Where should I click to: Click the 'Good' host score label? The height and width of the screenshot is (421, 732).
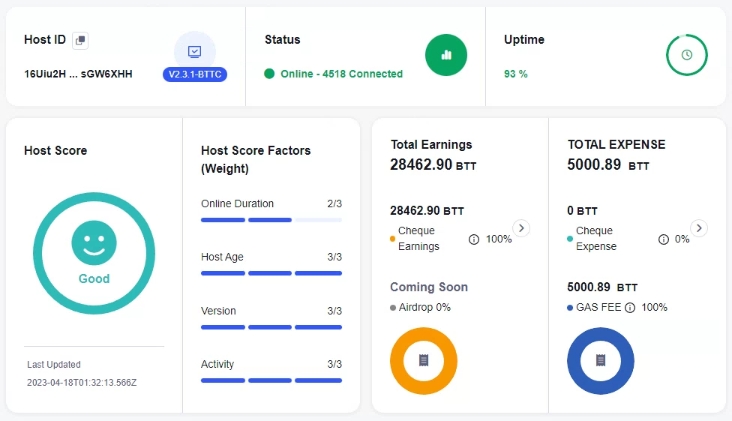click(94, 279)
